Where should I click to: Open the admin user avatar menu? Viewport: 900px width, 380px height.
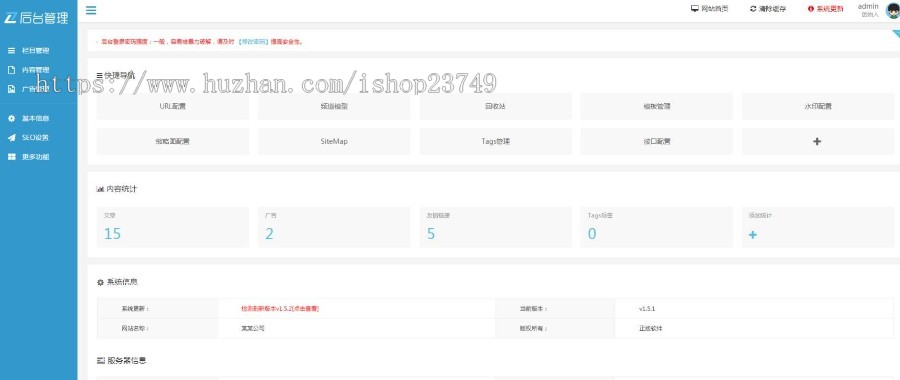point(893,10)
